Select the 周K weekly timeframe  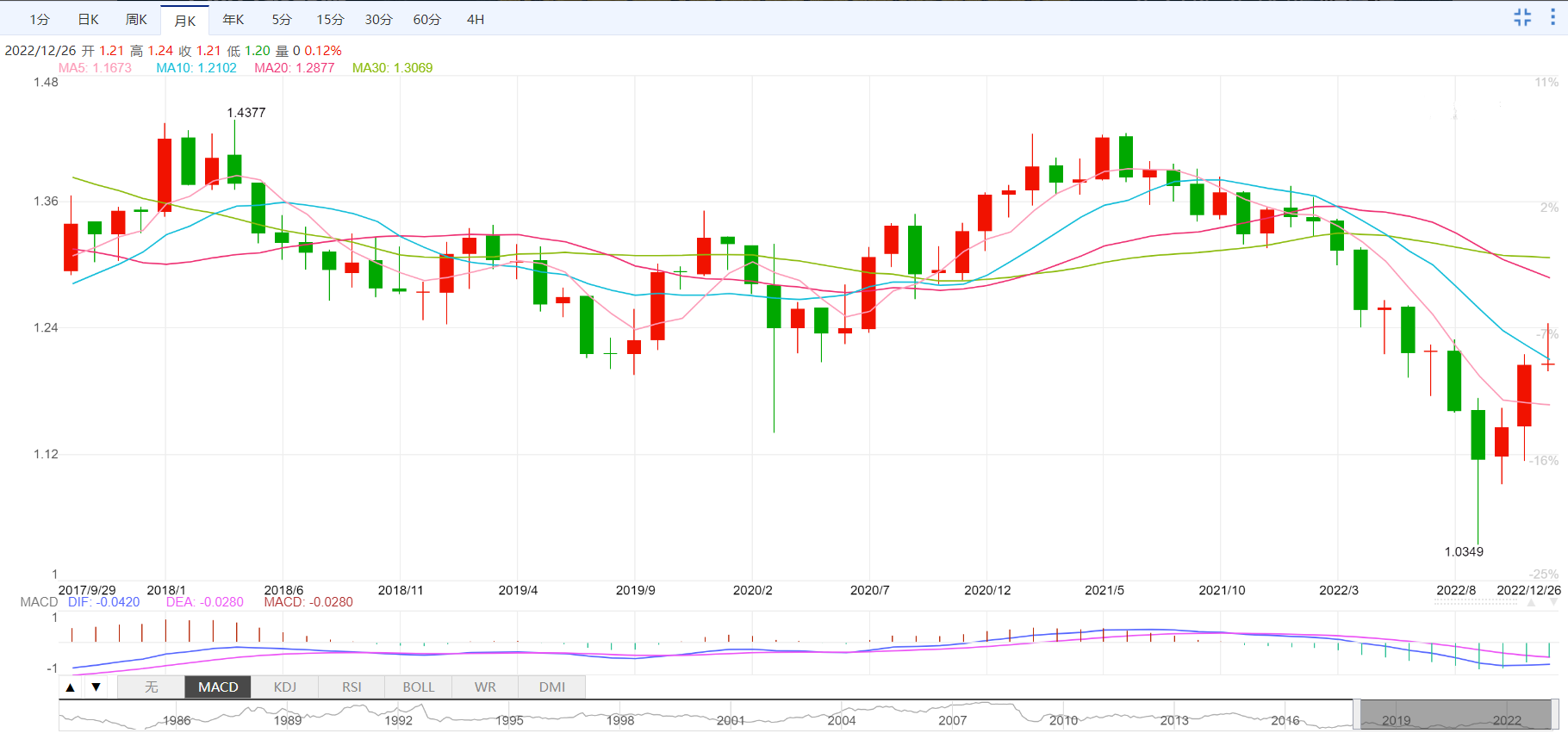tap(136, 20)
